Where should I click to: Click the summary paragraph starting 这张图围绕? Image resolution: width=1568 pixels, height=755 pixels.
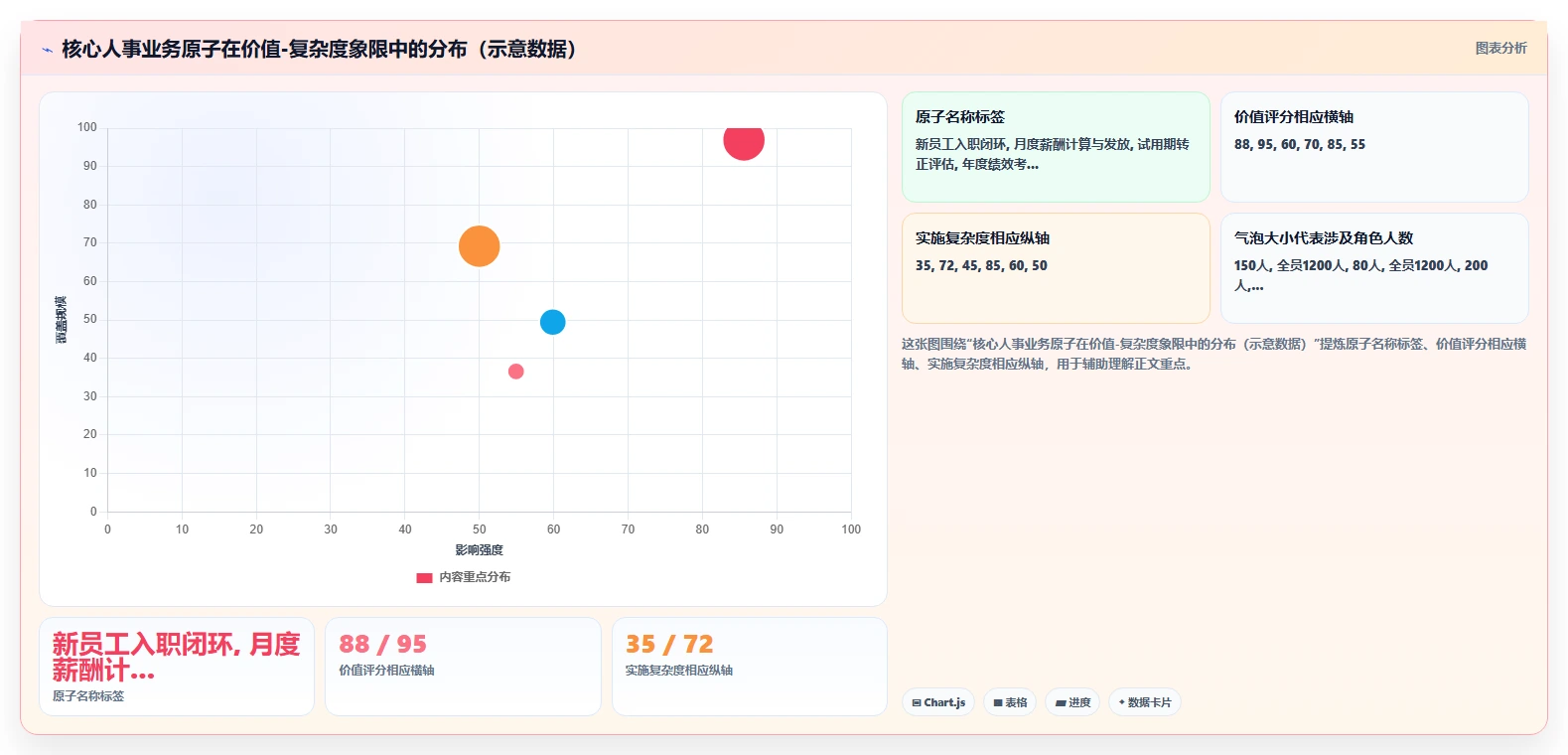point(1213,354)
